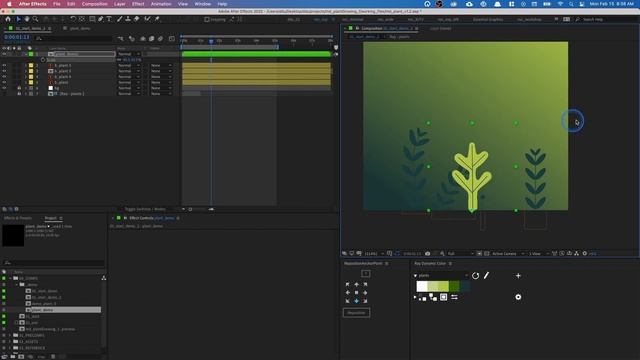Toggle visibility of the plant_demo layer

pyautogui.click(x=4, y=54)
